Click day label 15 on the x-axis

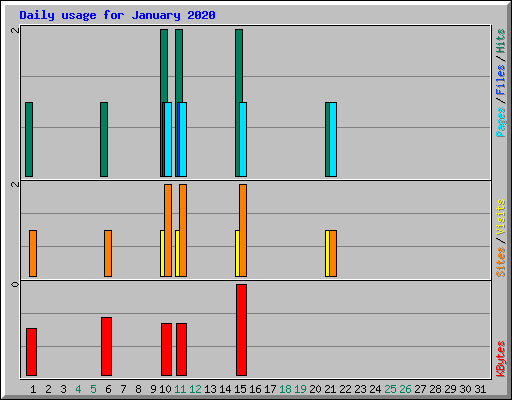(x=240, y=389)
